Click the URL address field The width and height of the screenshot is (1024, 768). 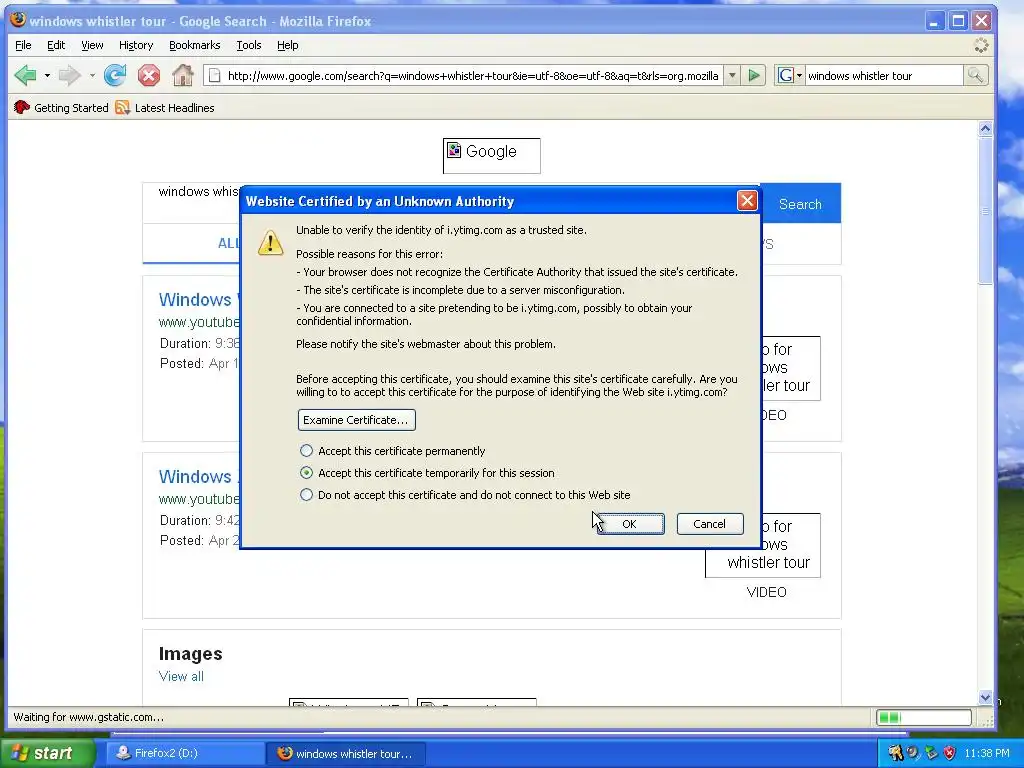[473, 76]
